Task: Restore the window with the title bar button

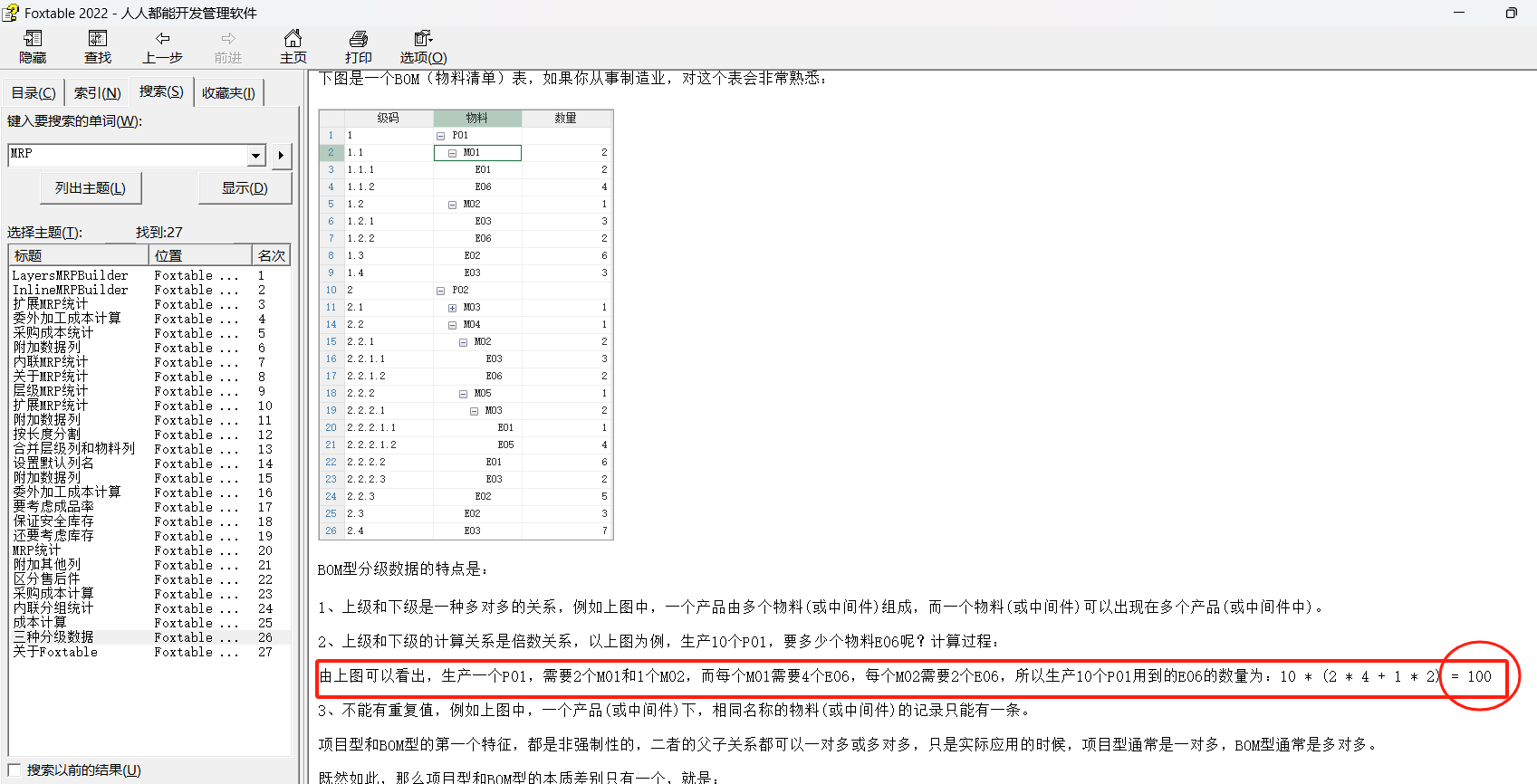Action: [1511, 13]
